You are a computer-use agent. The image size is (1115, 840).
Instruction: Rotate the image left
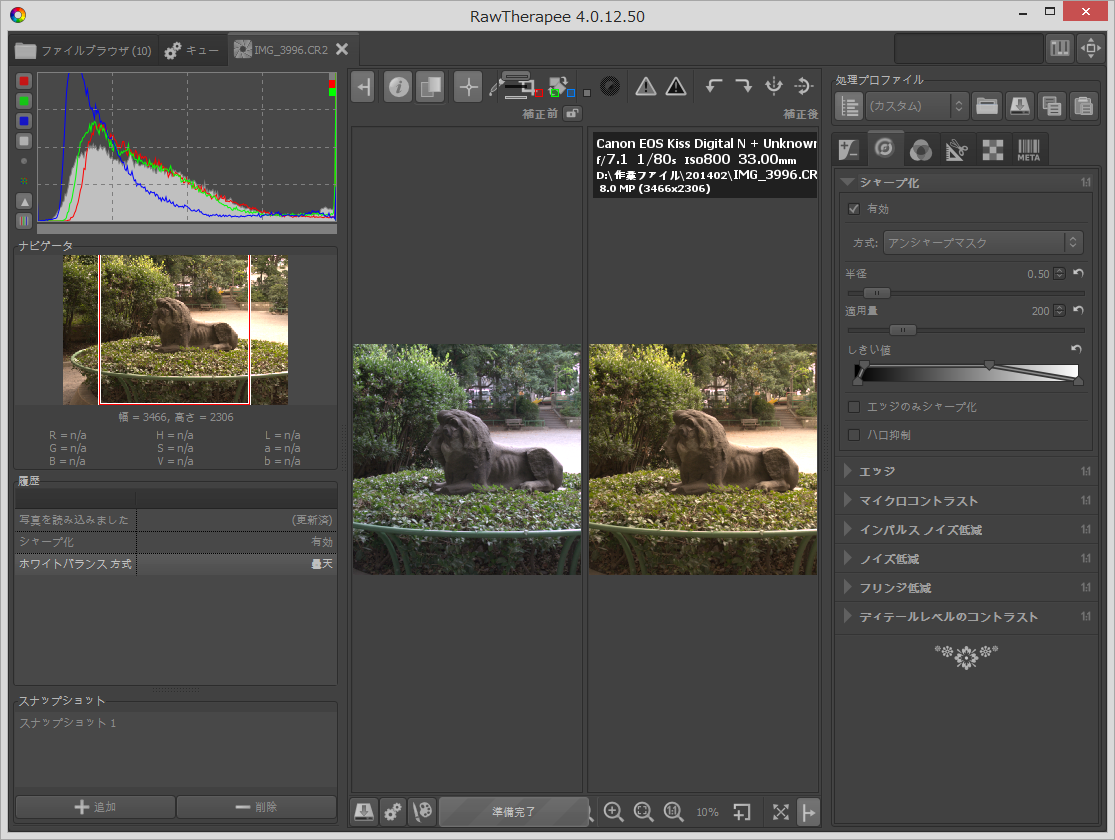[x=714, y=87]
